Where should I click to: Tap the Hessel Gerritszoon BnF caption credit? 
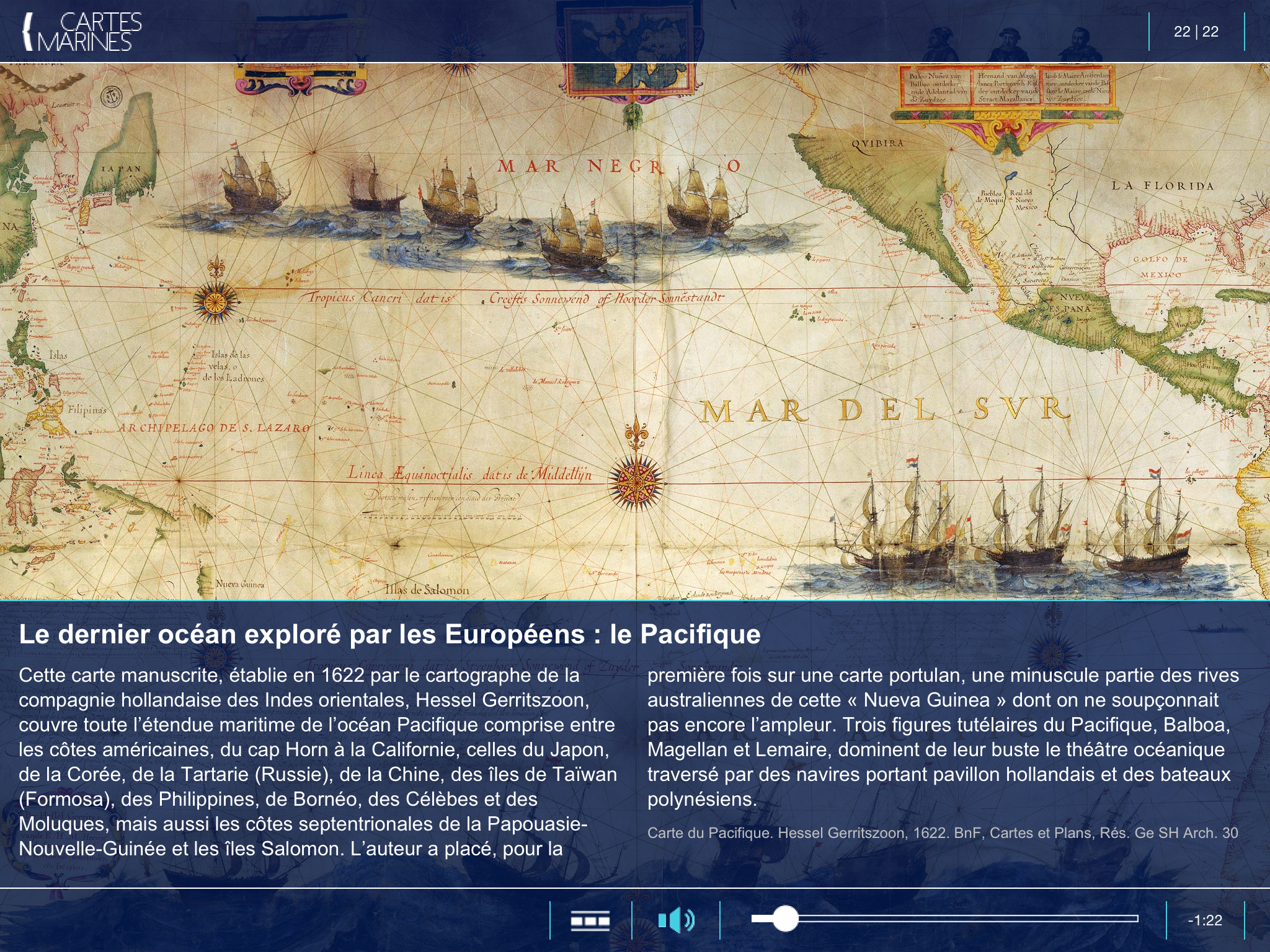tap(942, 832)
